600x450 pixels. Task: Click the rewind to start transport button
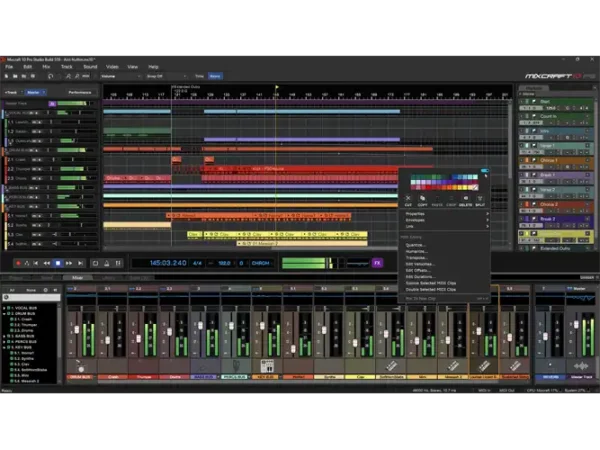(36, 263)
